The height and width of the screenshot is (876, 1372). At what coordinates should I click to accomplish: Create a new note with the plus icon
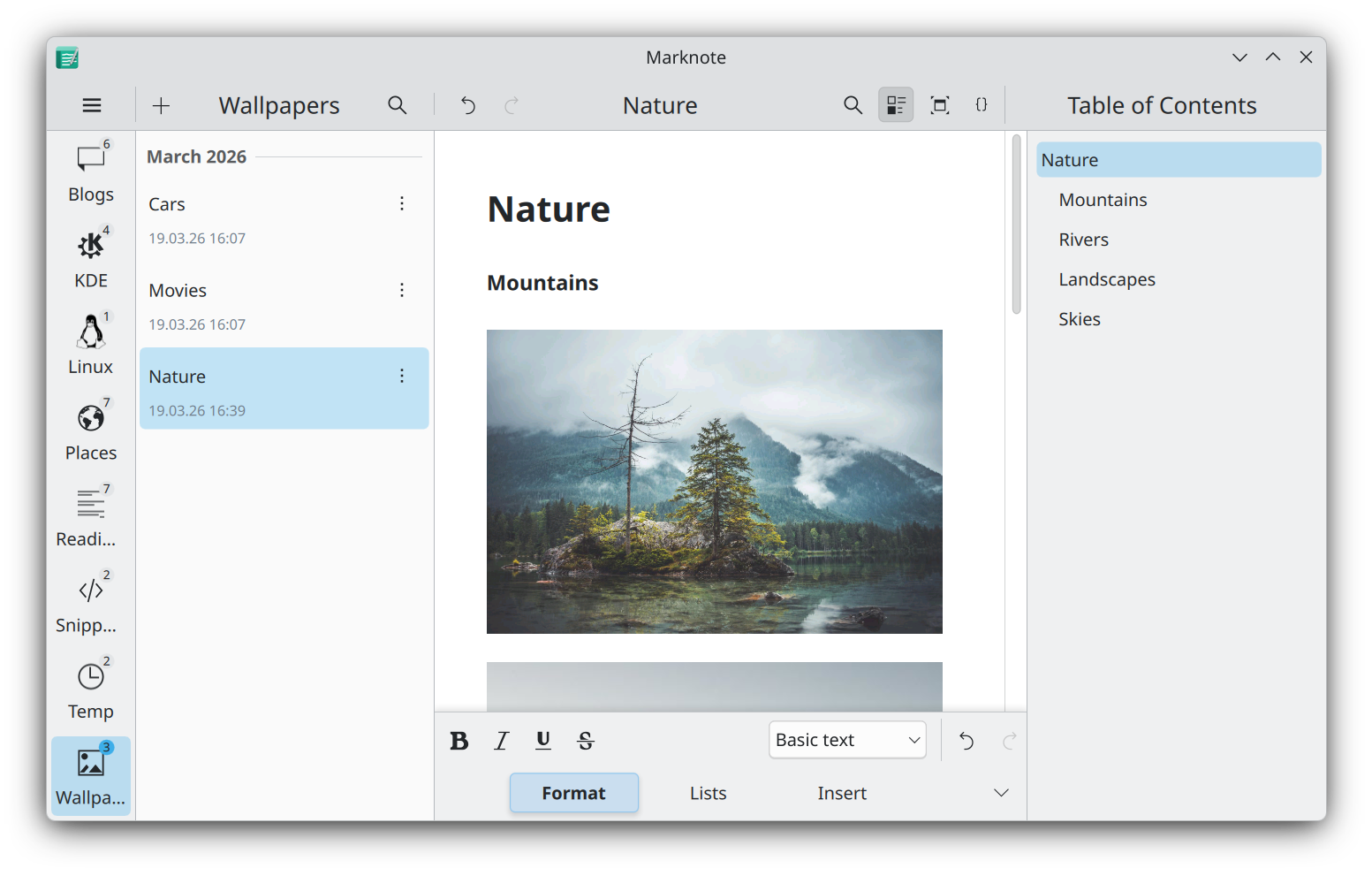161,104
